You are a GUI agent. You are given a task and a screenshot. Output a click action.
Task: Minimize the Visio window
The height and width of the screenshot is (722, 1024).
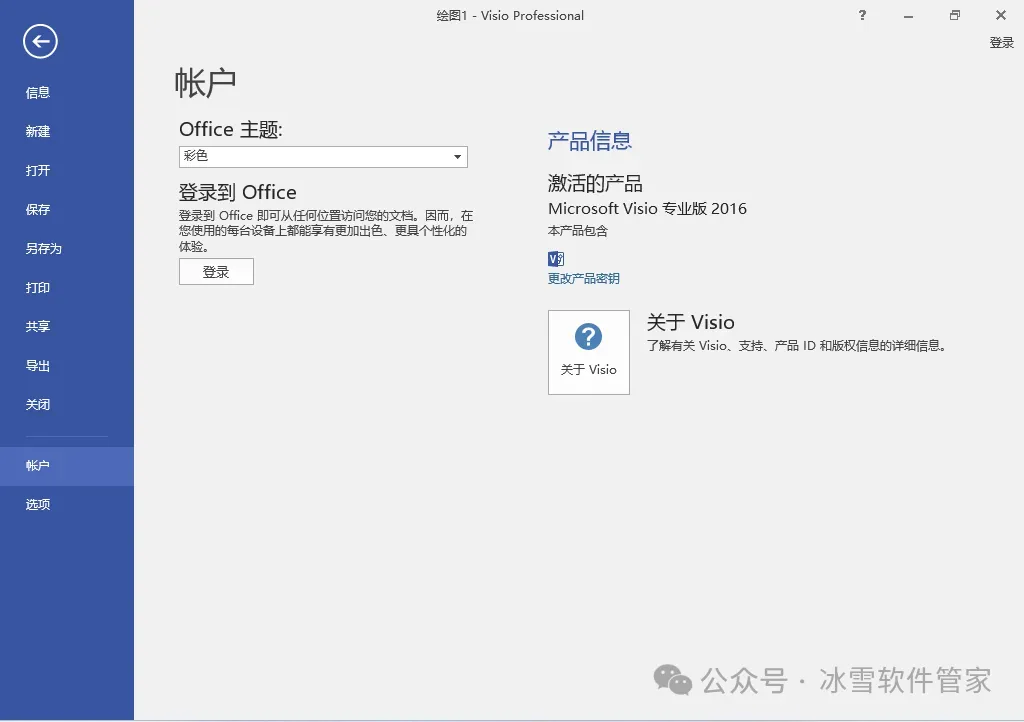point(908,16)
